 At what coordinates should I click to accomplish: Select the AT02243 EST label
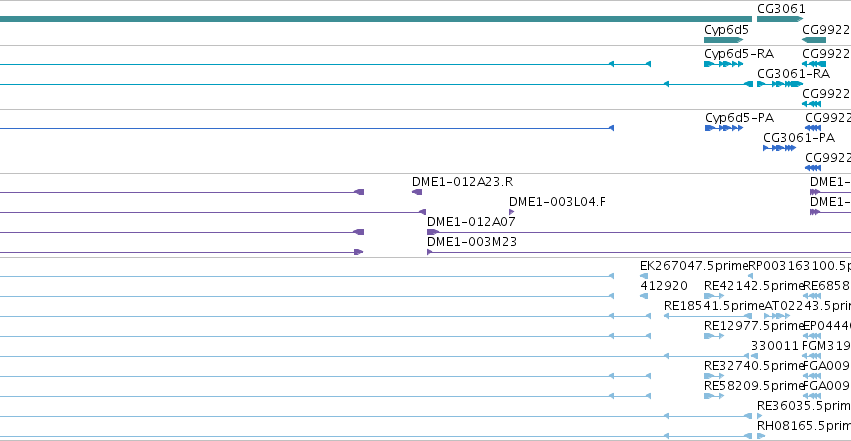(x=808, y=306)
